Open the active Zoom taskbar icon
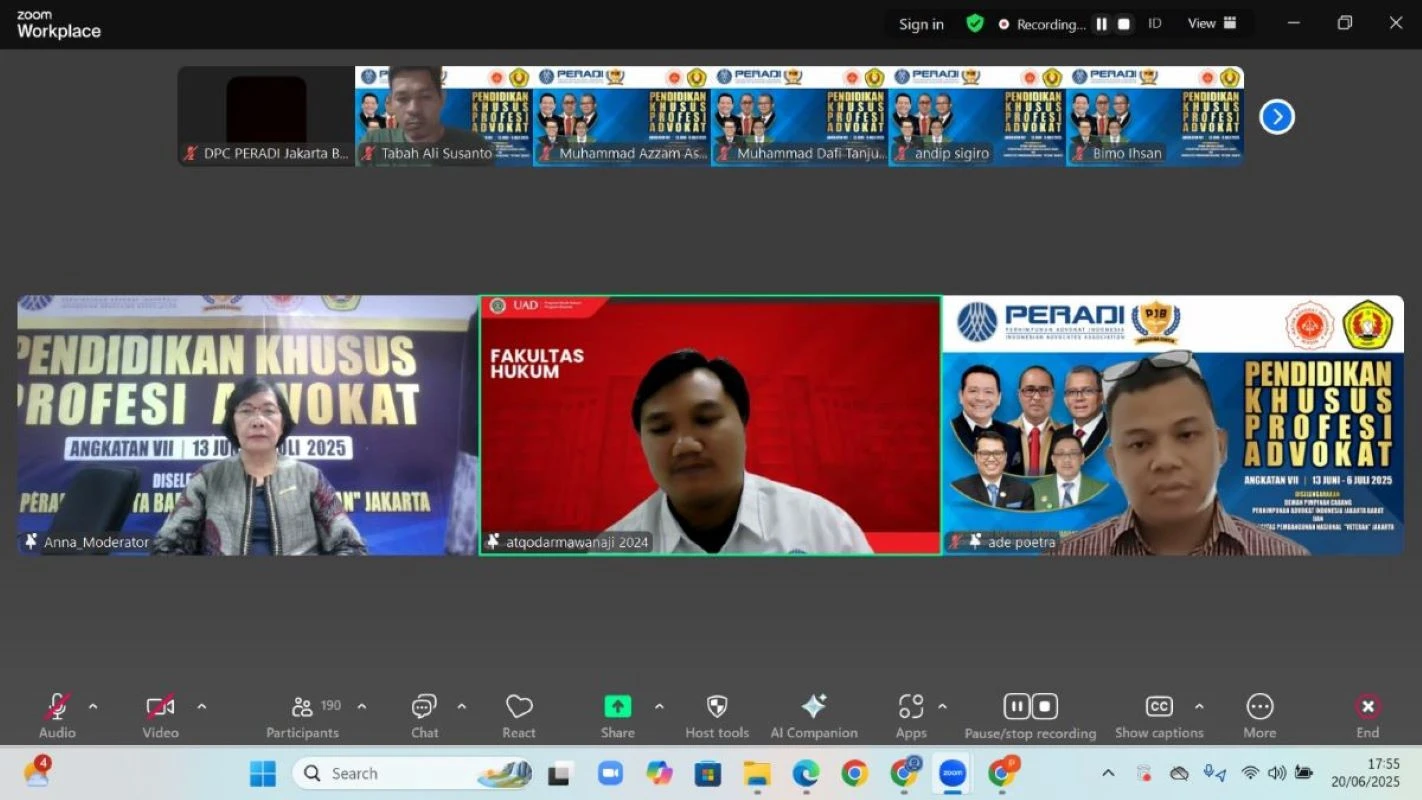 [952, 773]
